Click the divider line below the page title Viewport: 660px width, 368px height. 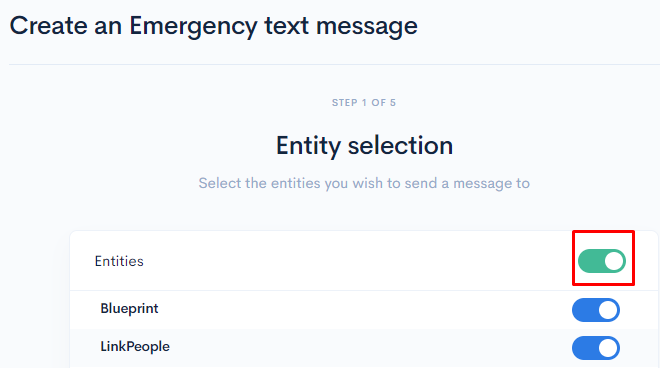pos(334,64)
